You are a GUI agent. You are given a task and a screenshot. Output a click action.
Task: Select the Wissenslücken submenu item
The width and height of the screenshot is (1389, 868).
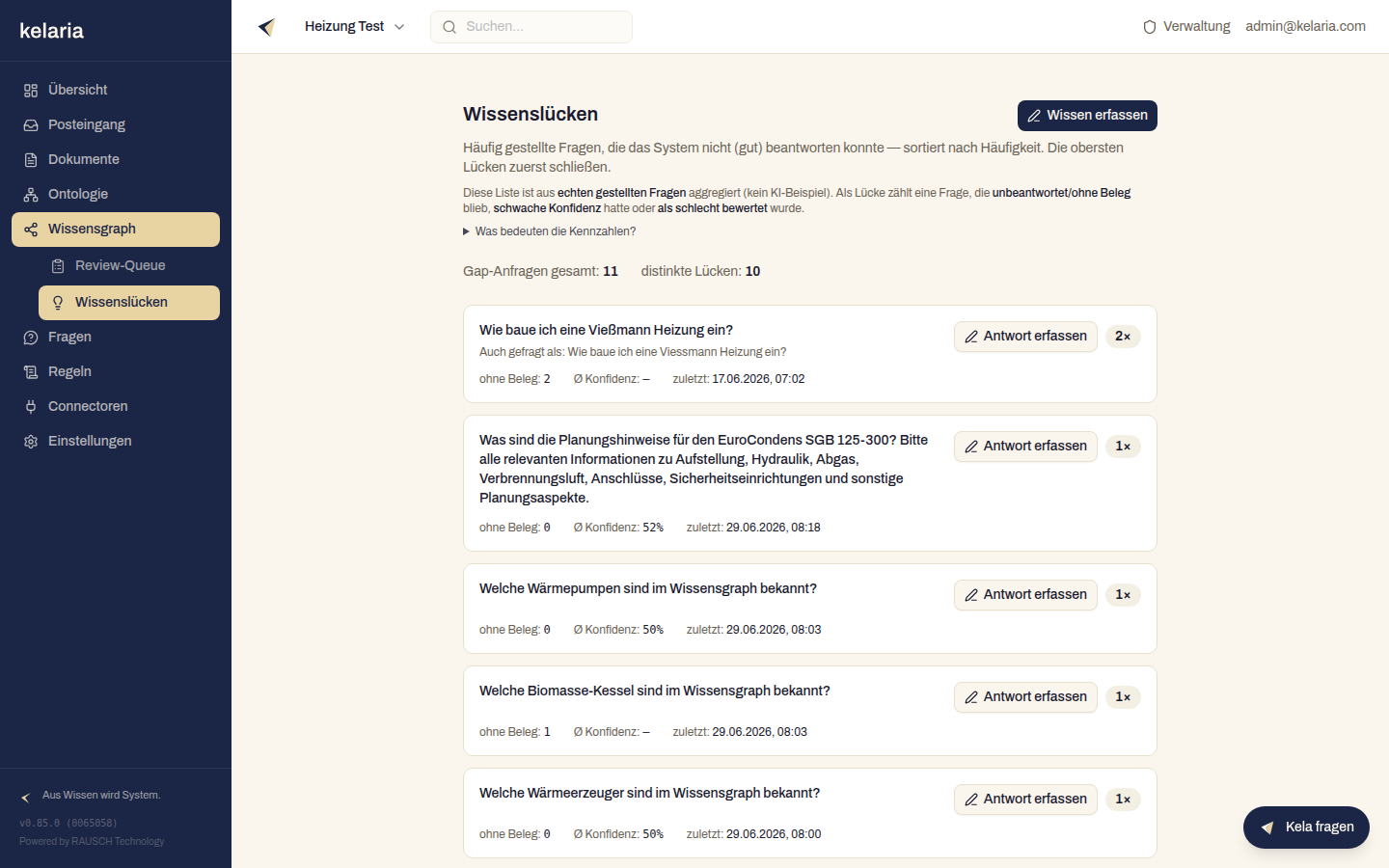click(x=129, y=303)
